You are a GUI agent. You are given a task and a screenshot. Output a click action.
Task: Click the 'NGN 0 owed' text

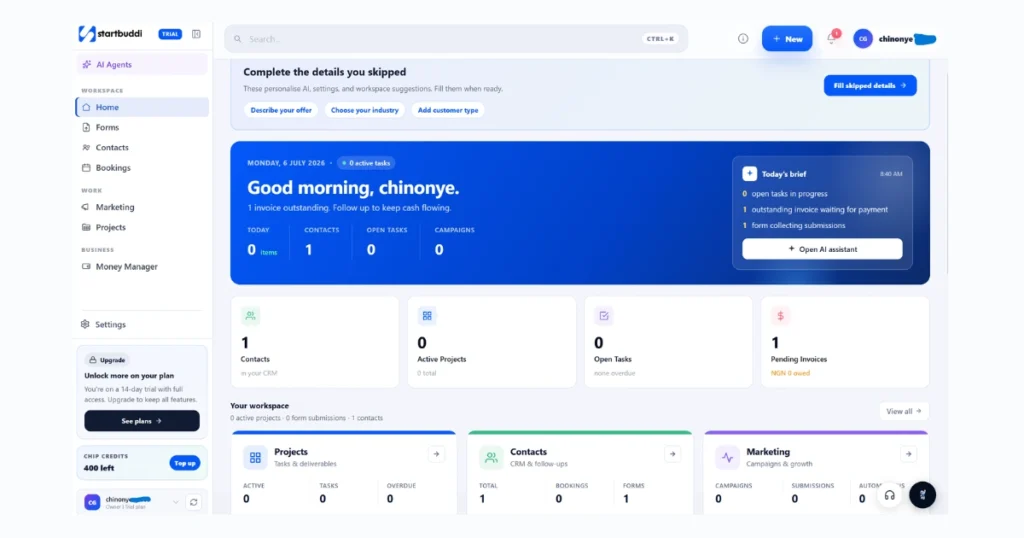click(x=790, y=373)
